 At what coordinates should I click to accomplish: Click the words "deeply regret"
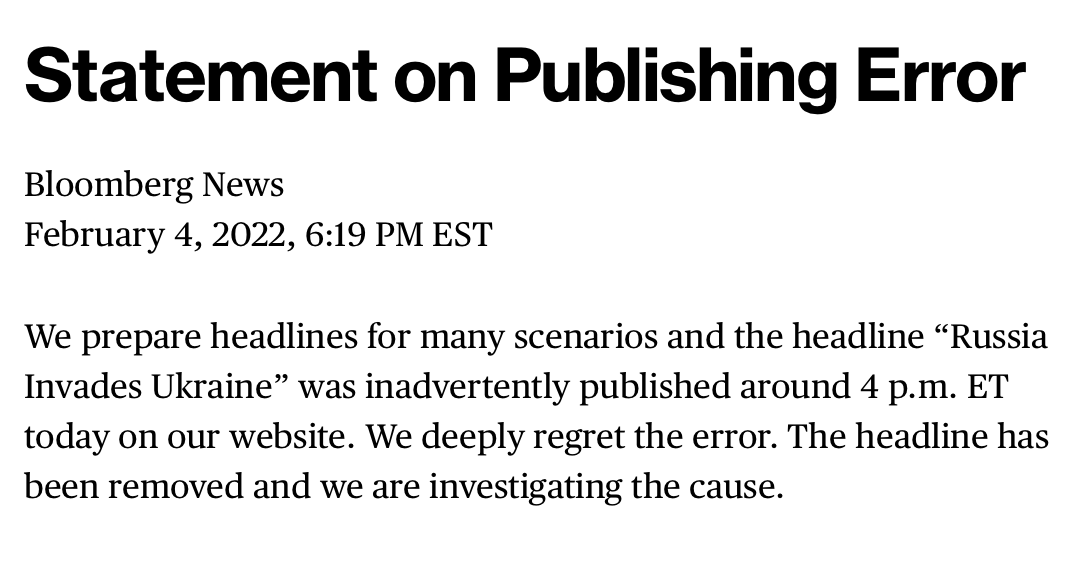[x=533, y=437]
